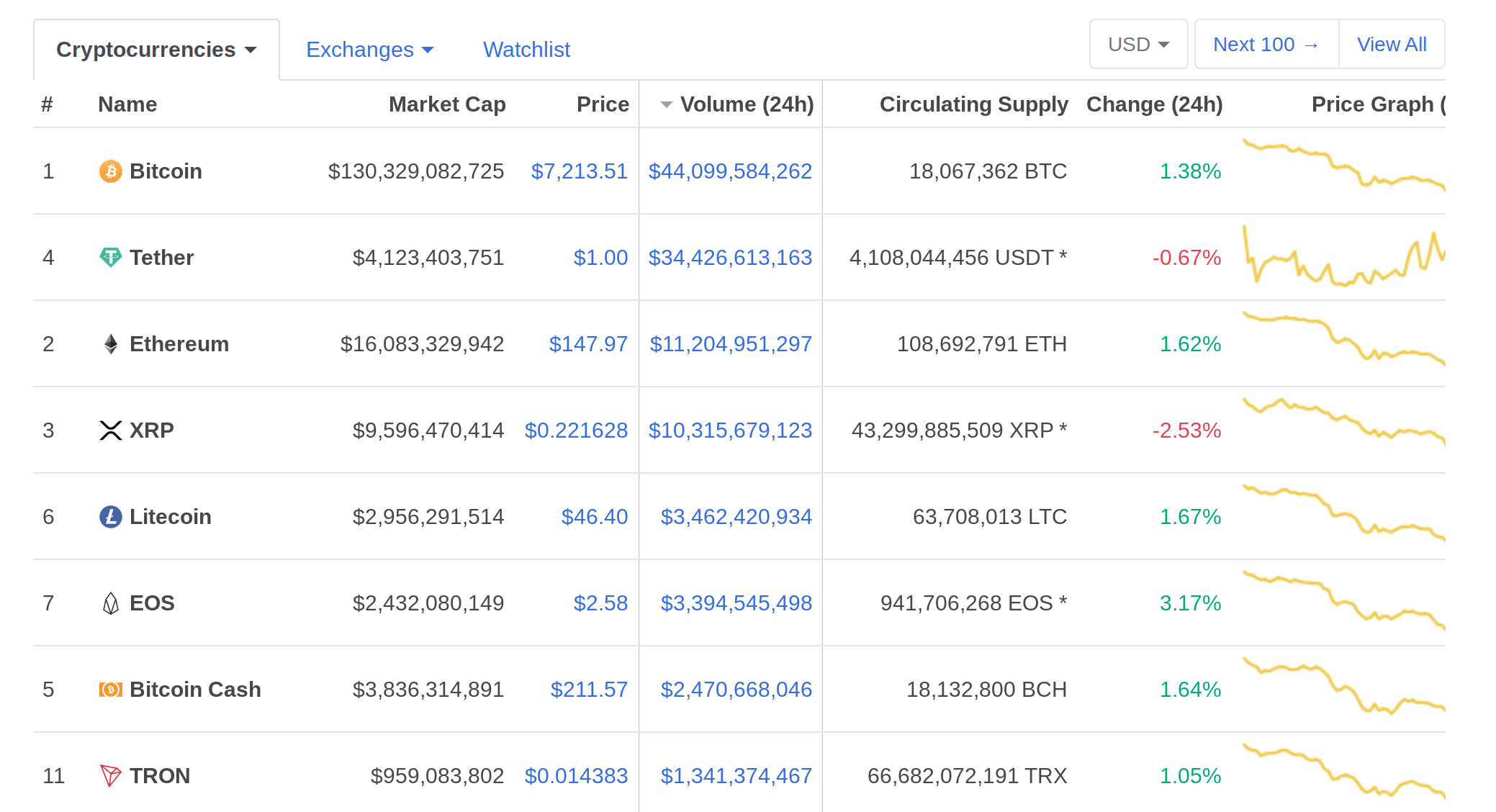Click Ethereum price $147.97
This screenshot has height=812, width=1496.
coord(588,344)
